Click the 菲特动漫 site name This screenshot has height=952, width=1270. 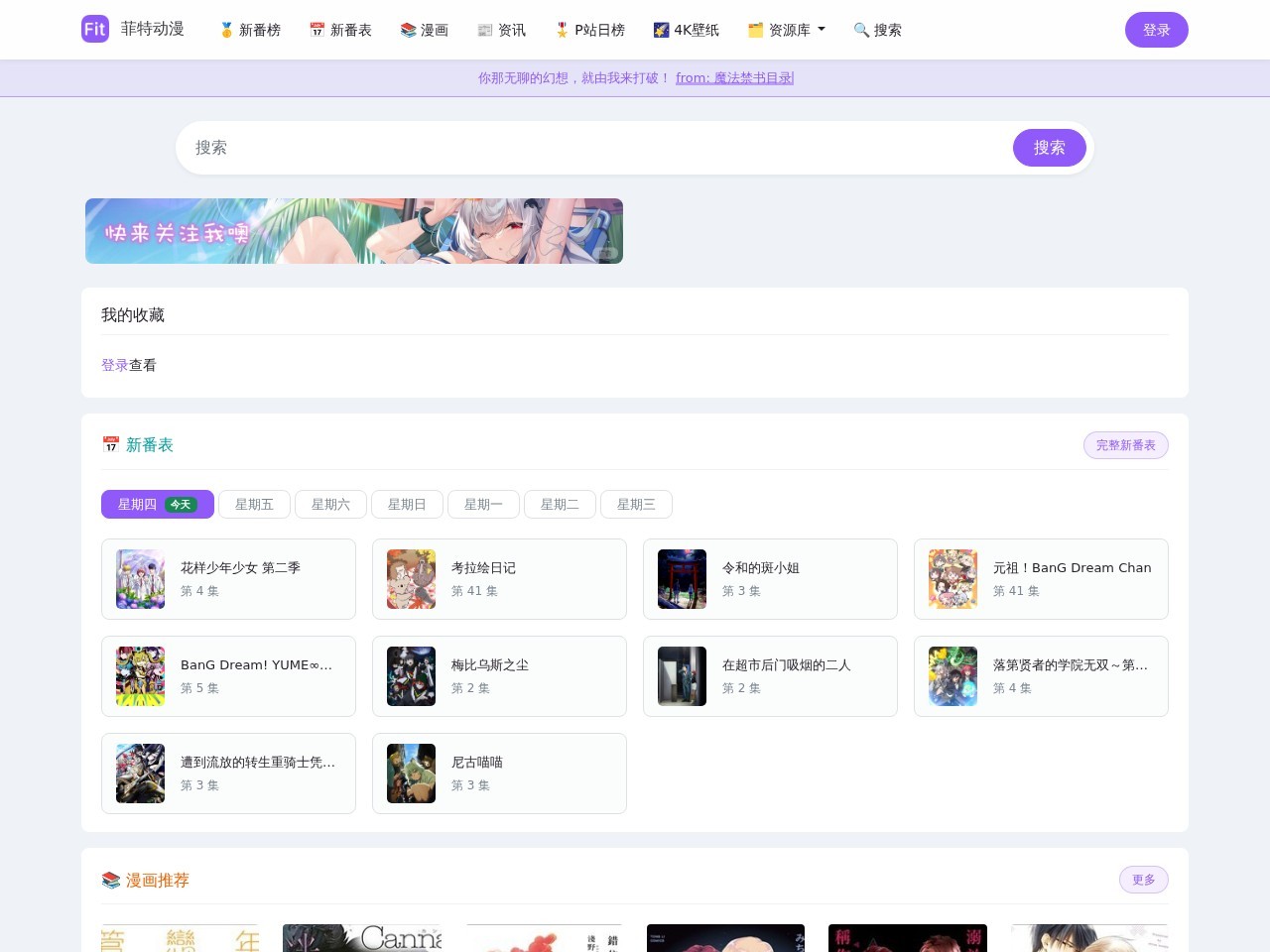[x=153, y=29]
